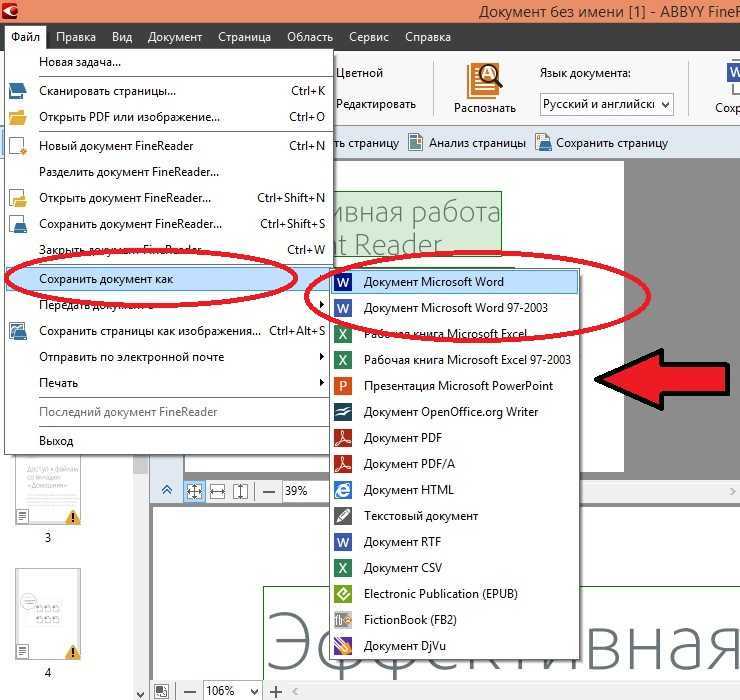Click warning icon on page 3 thumbnail
740x700 pixels.
pos(73,517)
